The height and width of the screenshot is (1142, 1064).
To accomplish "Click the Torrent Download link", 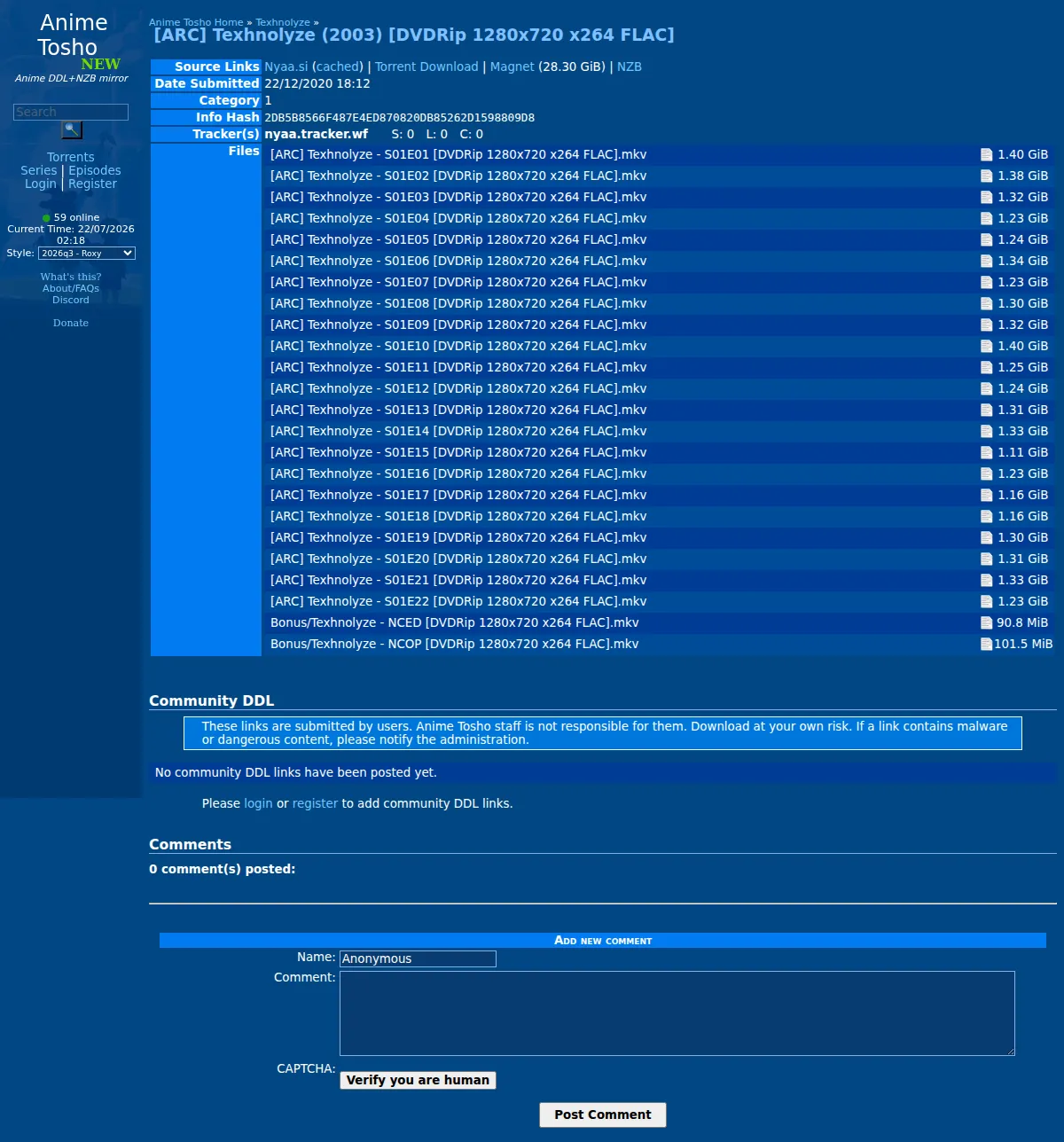I will tap(426, 66).
